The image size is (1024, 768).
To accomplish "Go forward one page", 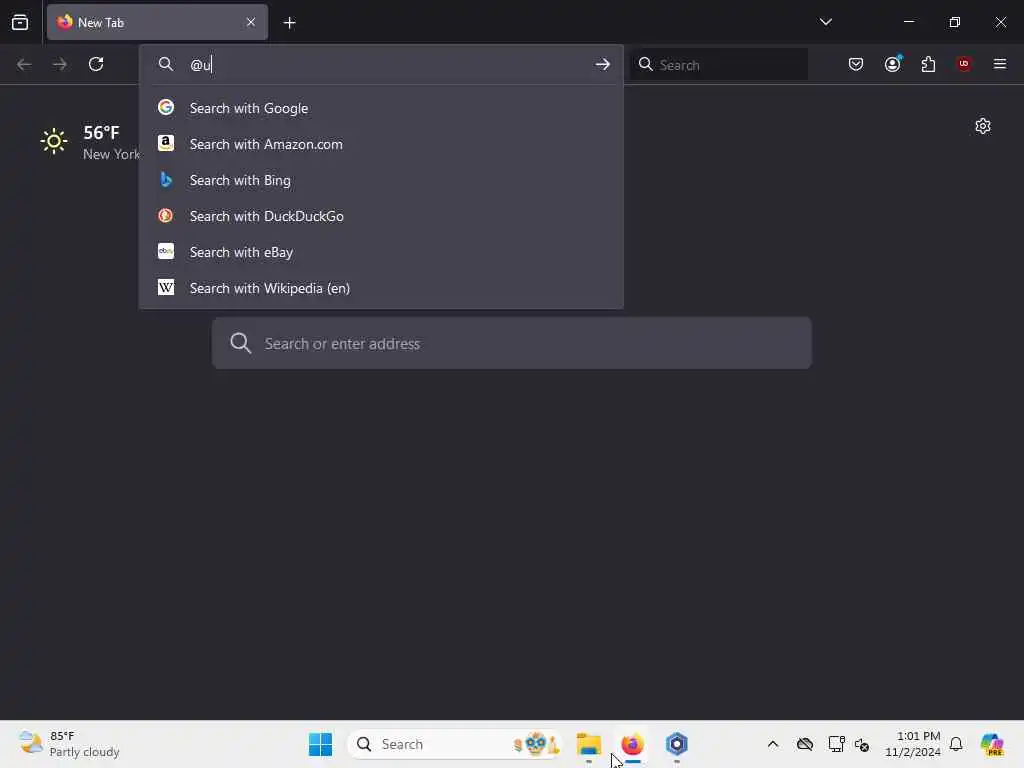I will (x=59, y=64).
